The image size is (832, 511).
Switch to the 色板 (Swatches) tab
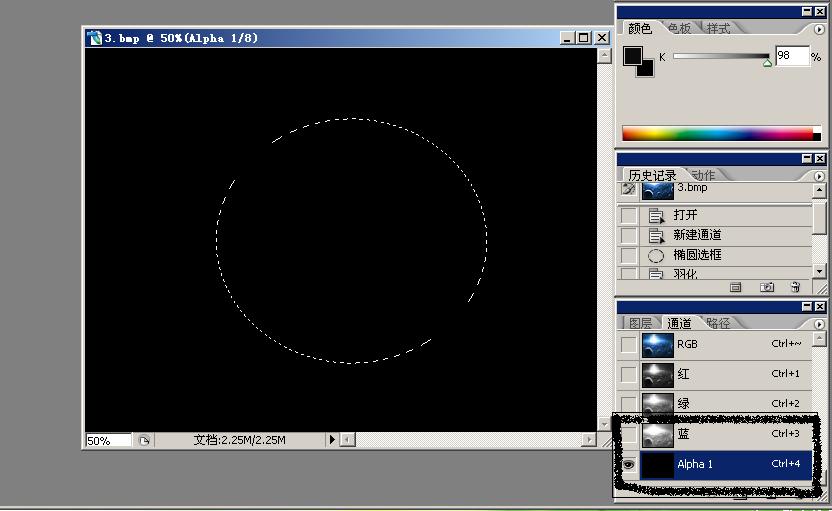point(679,28)
